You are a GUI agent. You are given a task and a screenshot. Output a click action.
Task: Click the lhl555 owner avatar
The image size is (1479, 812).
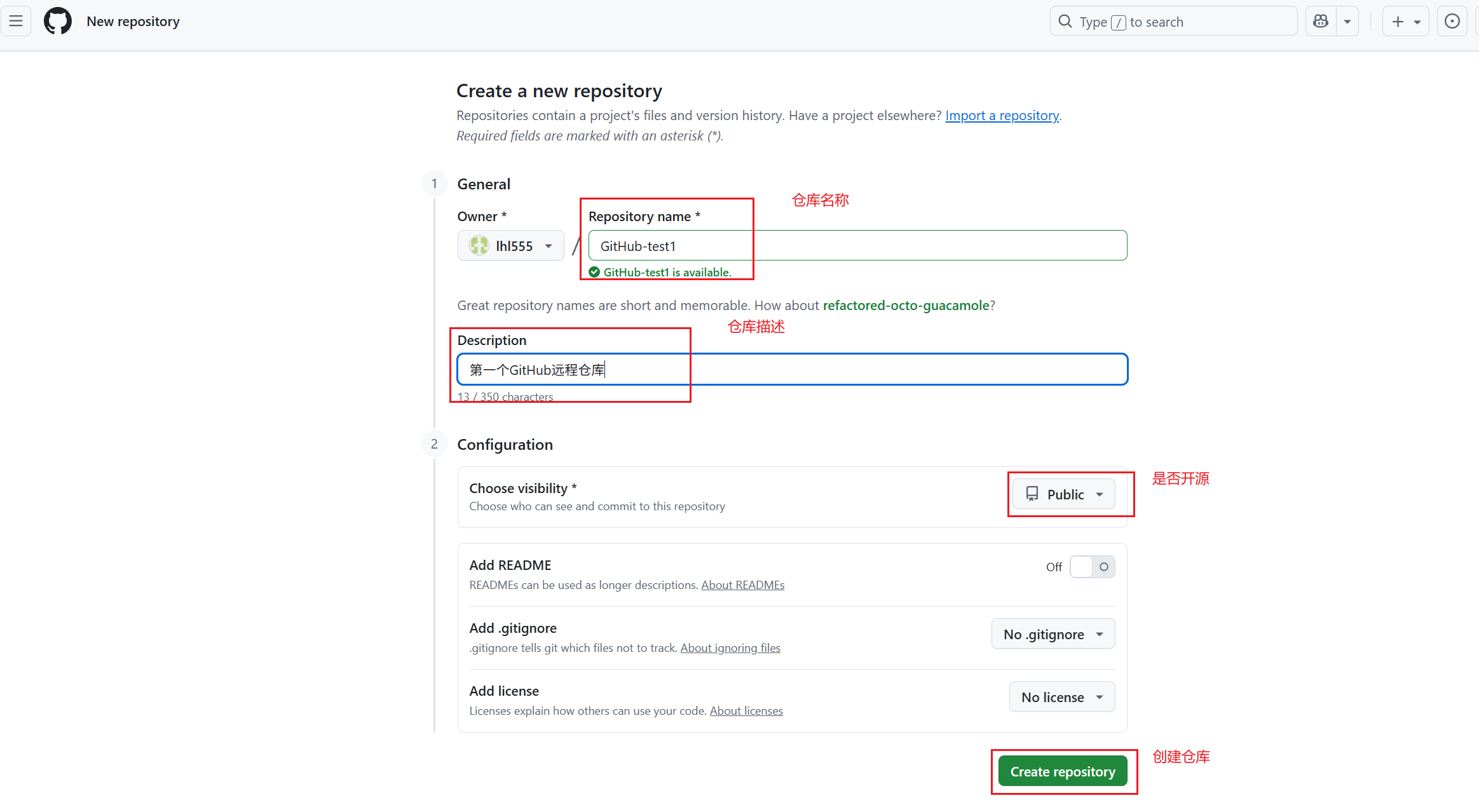479,246
